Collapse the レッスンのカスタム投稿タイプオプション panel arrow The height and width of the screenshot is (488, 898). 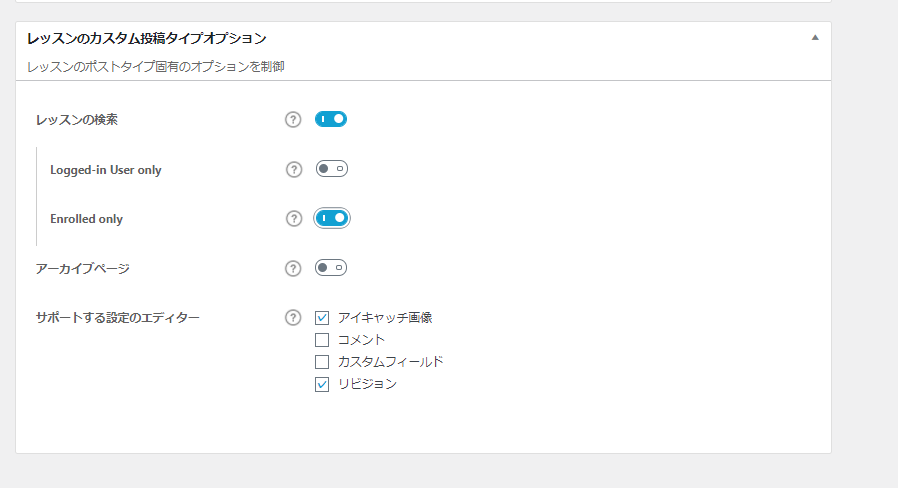pos(815,38)
